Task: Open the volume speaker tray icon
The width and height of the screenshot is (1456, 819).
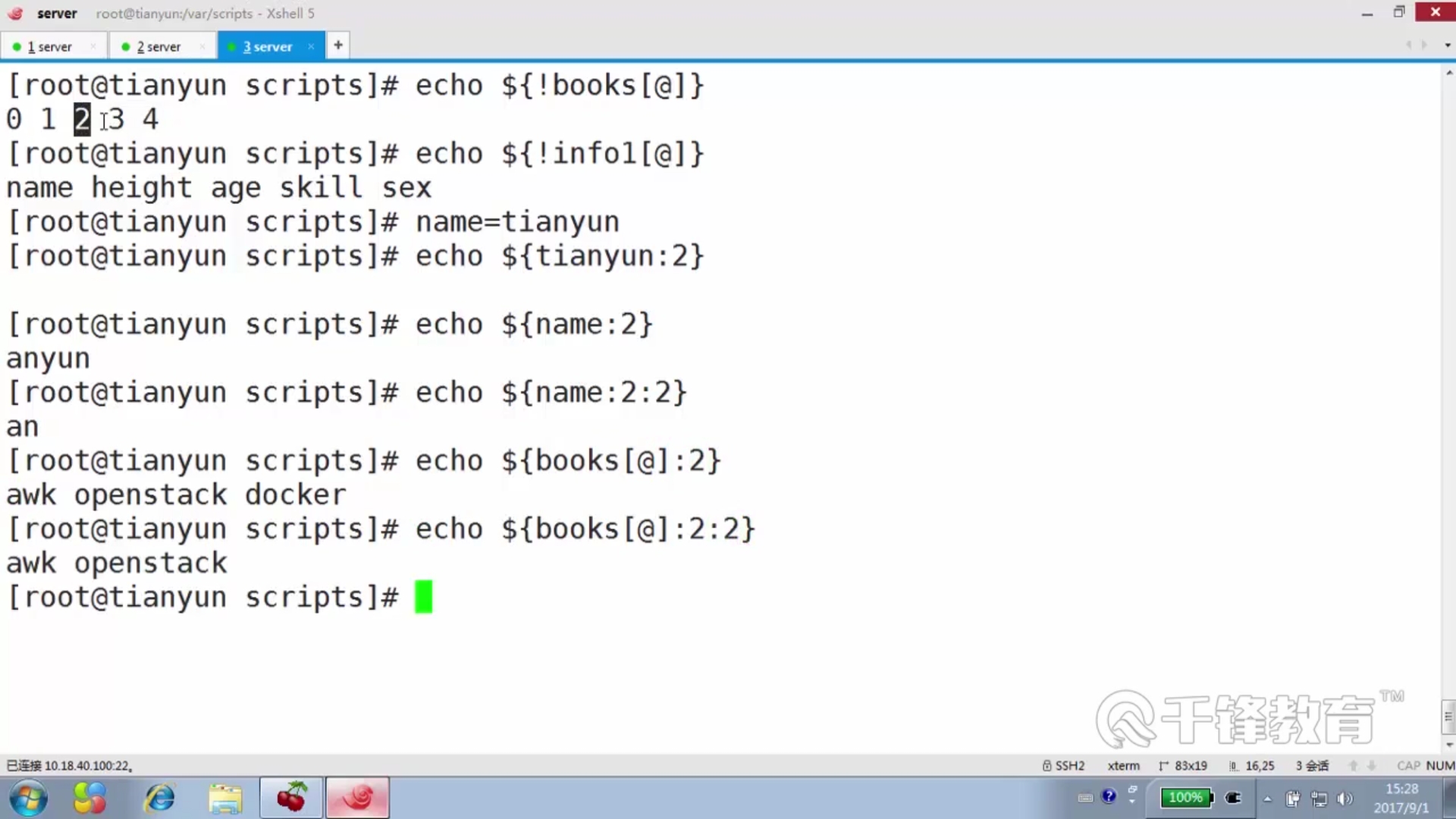Action: (x=1345, y=799)
